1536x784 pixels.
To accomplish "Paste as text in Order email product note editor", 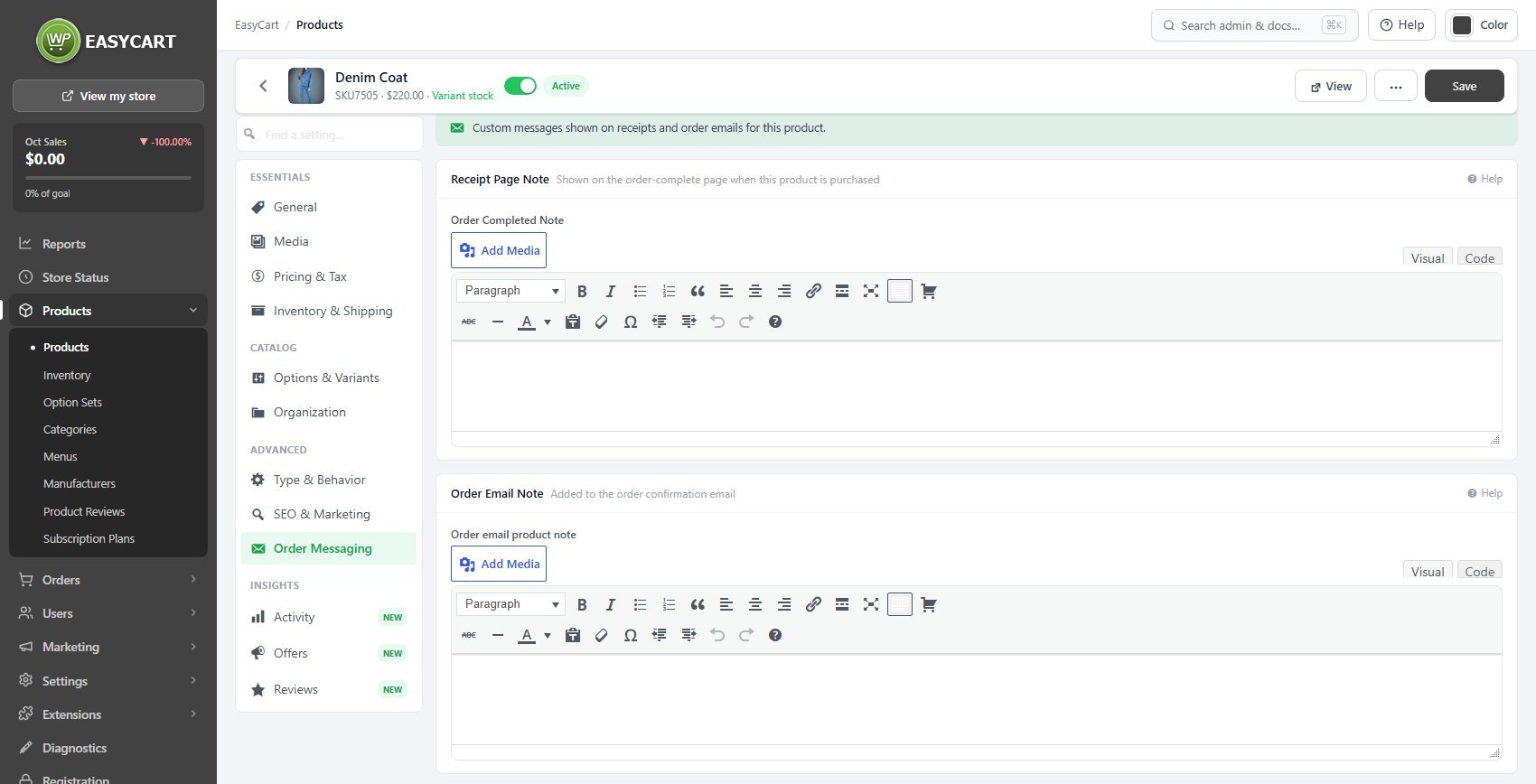I will [x=573, y=635].
